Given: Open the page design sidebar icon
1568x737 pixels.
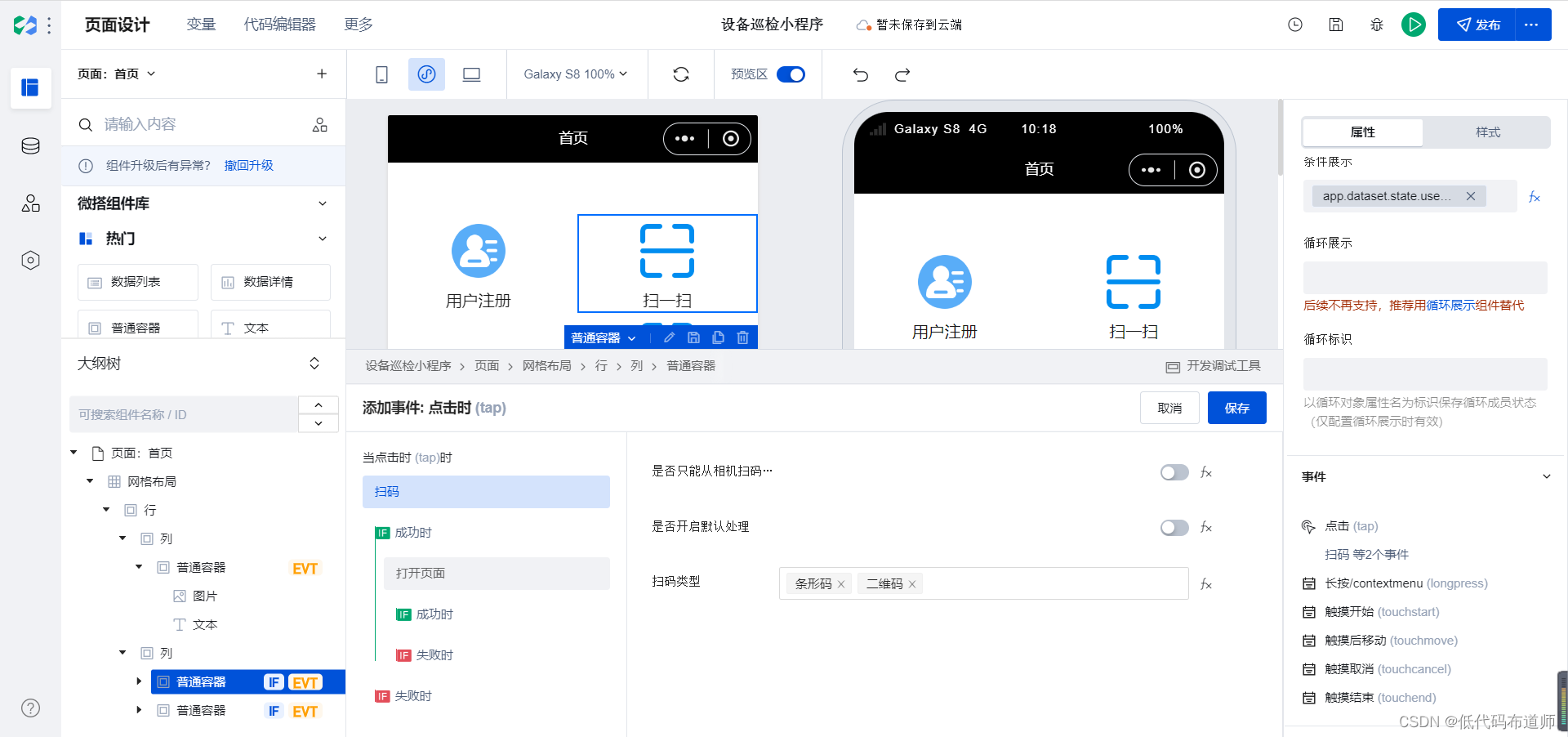Looking at the screenshot, I should (30, 87).
